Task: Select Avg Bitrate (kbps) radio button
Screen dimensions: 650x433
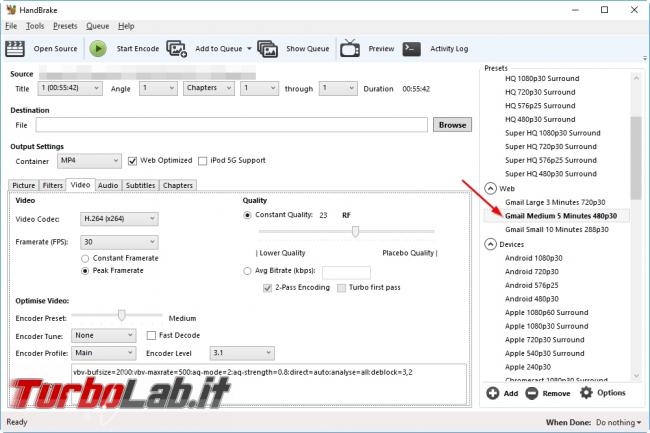Action: 247,271
